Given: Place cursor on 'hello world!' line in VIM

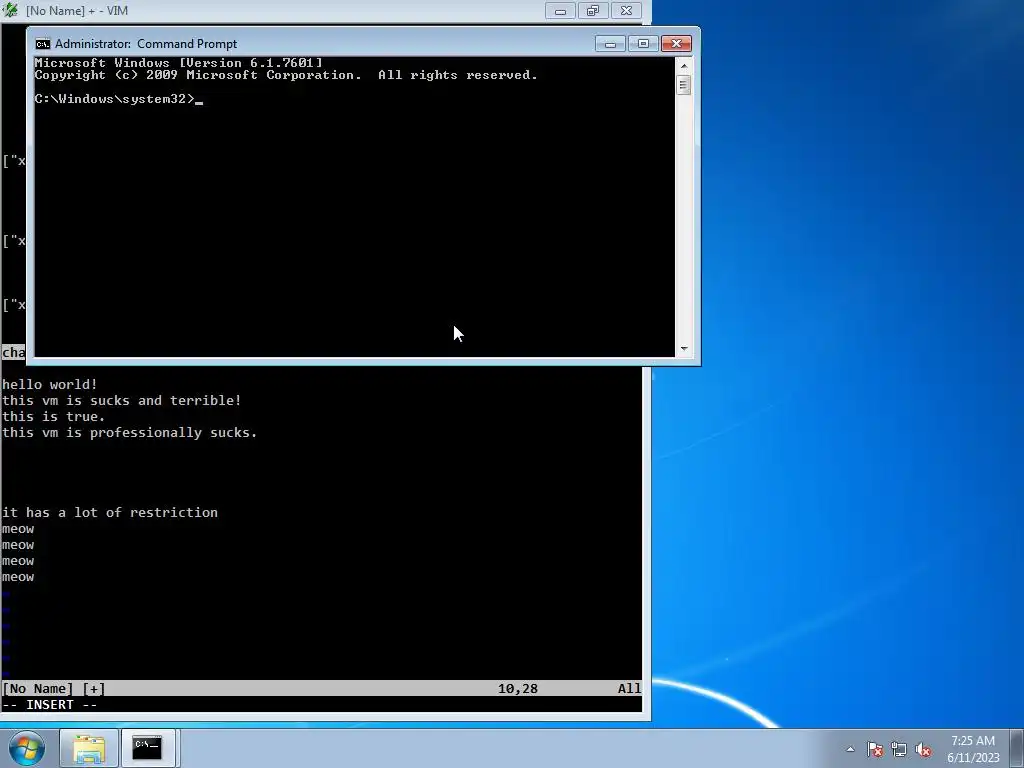Looking at the screenshot, I should coord(50,384).
